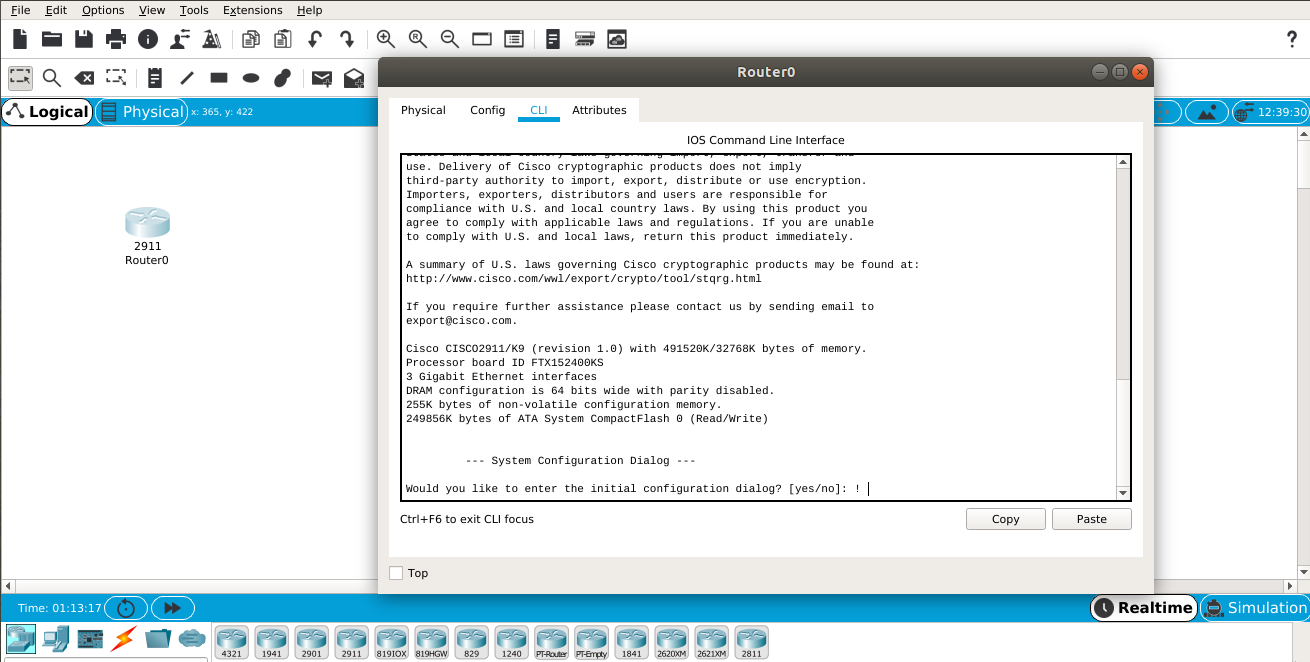Click the Copy button below the CLI
This screenshot has height=662, width=1310.
(1006, 519)
